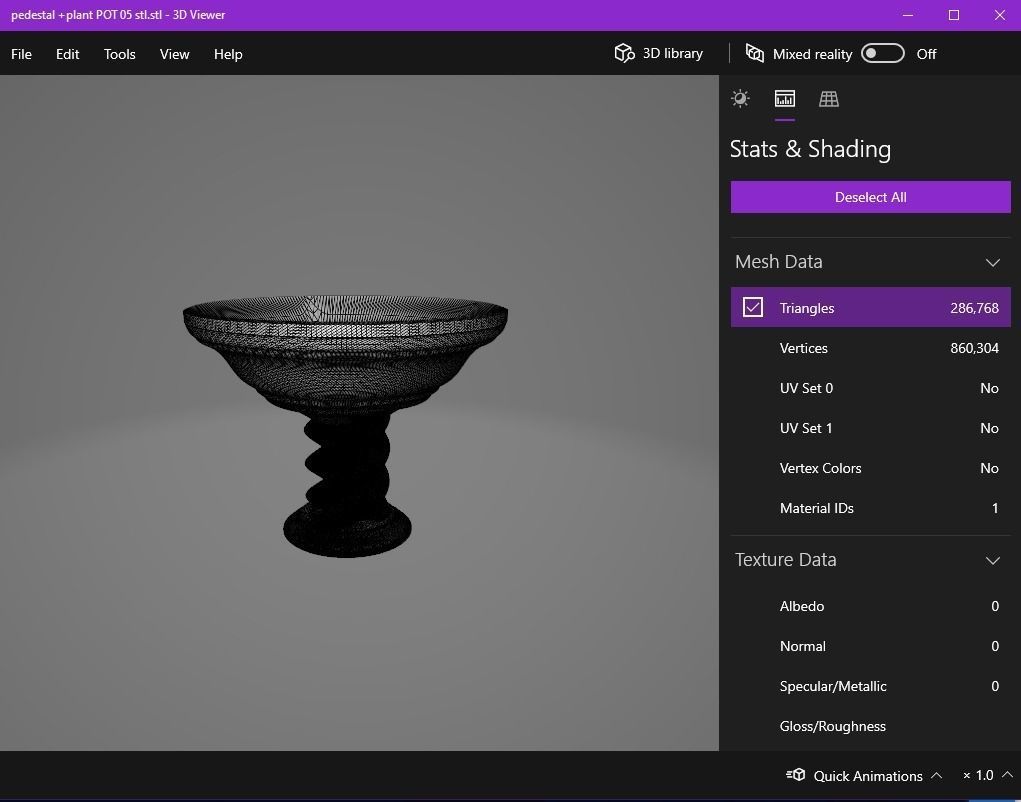The image size is (1021, 802).
Task: Click the Quick Animations label
Action: click(x=868, y=776)
